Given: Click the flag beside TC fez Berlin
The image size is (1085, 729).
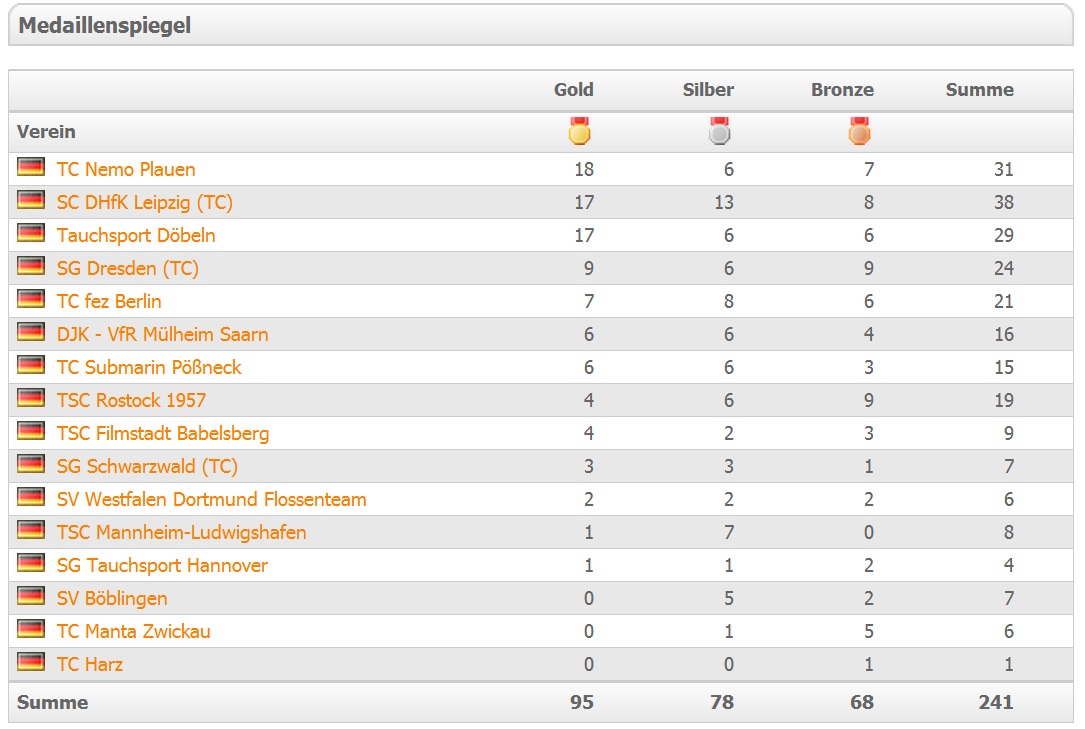Looking at the screenshot, I should click(31, 300).
